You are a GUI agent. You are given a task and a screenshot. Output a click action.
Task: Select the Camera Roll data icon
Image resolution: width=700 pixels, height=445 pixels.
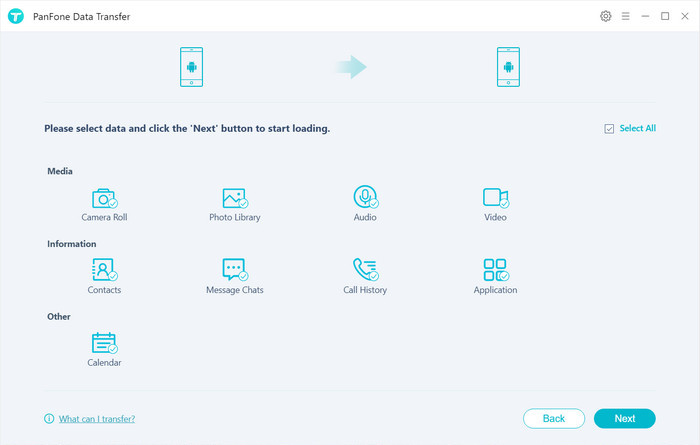104,198
